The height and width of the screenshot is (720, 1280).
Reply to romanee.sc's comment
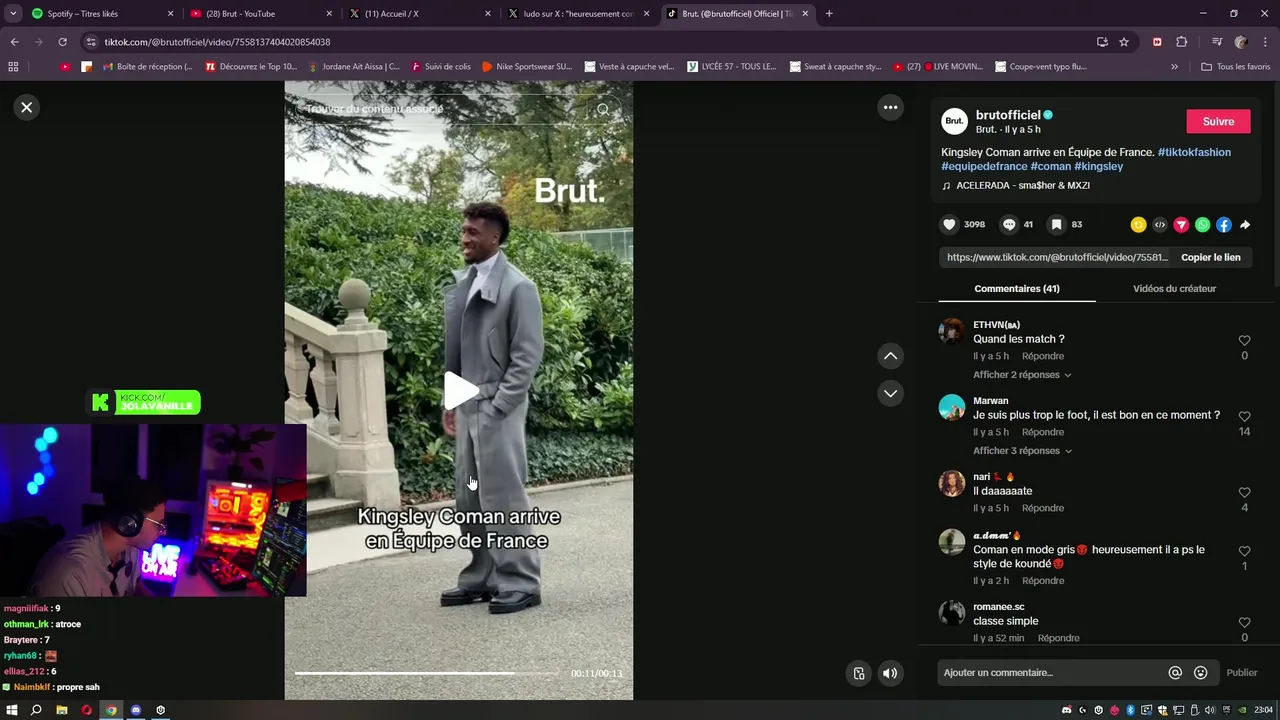(1058, 638)
